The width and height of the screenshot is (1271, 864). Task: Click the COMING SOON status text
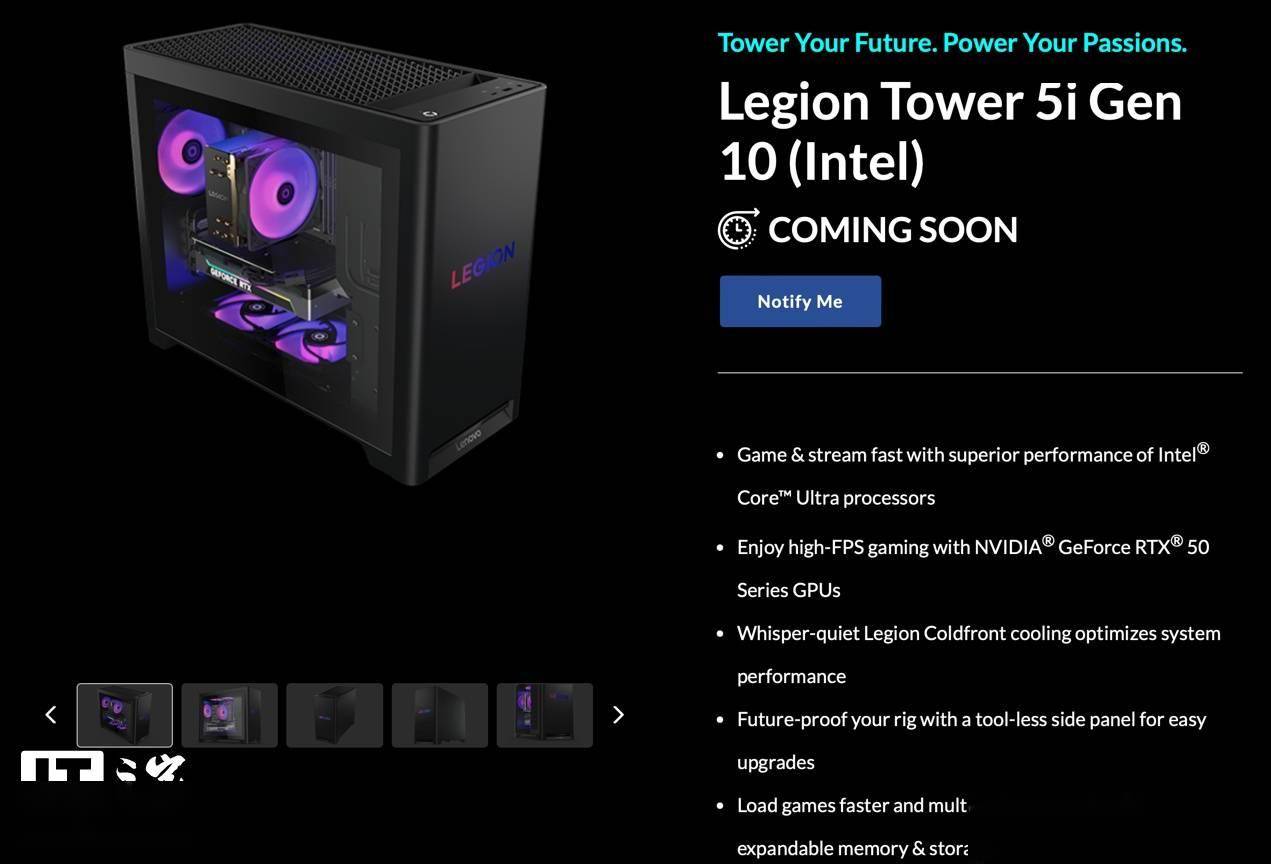[x=893, y=230]
